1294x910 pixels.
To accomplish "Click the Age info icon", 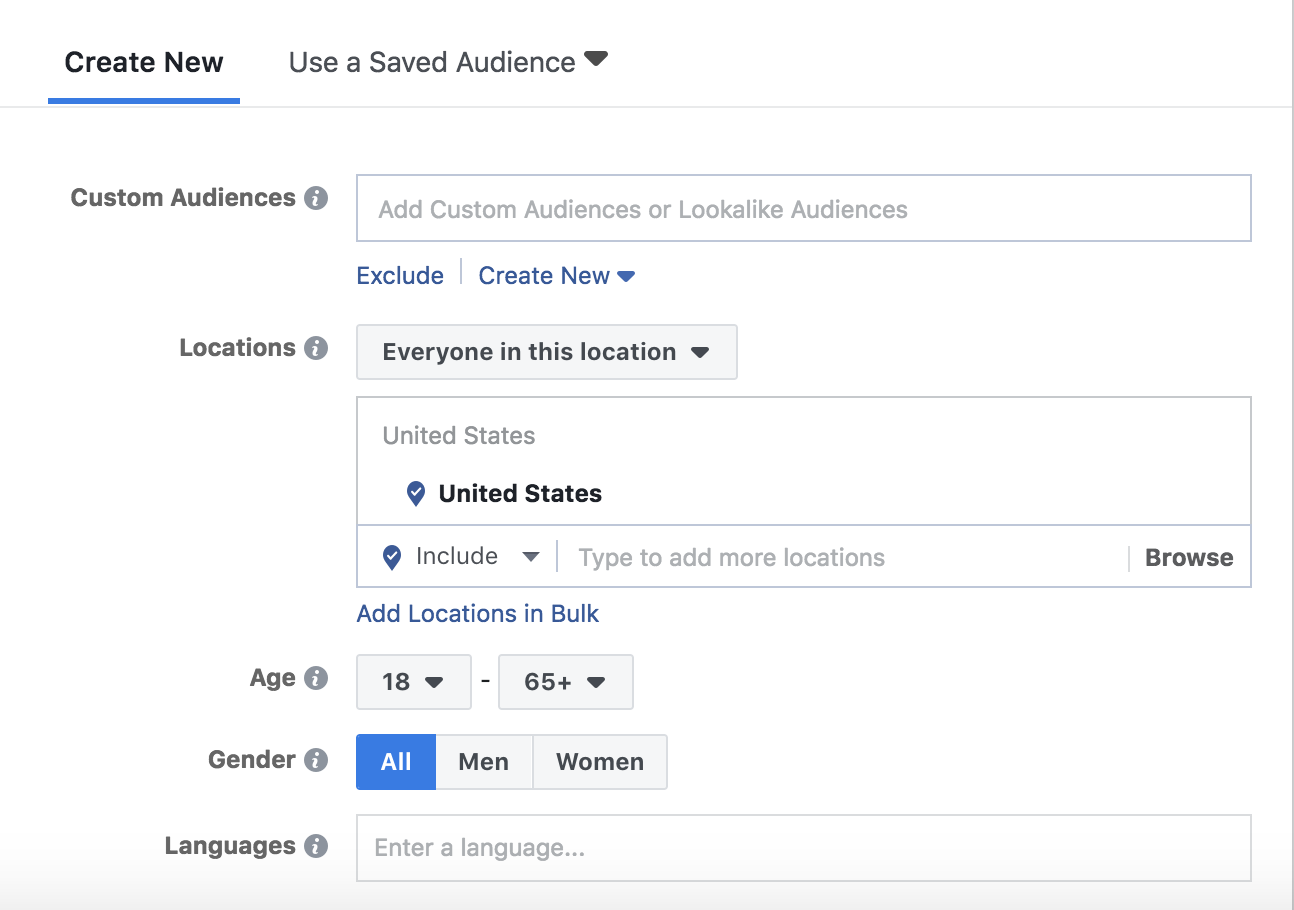I will pyautogui.click(x=316, y=678).
